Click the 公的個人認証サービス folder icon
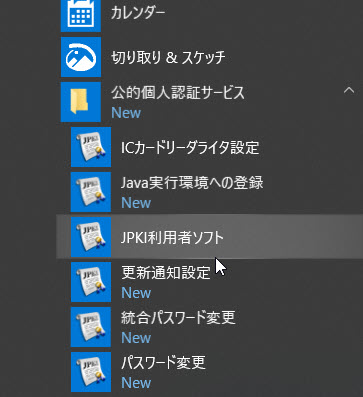 point(81,102)
